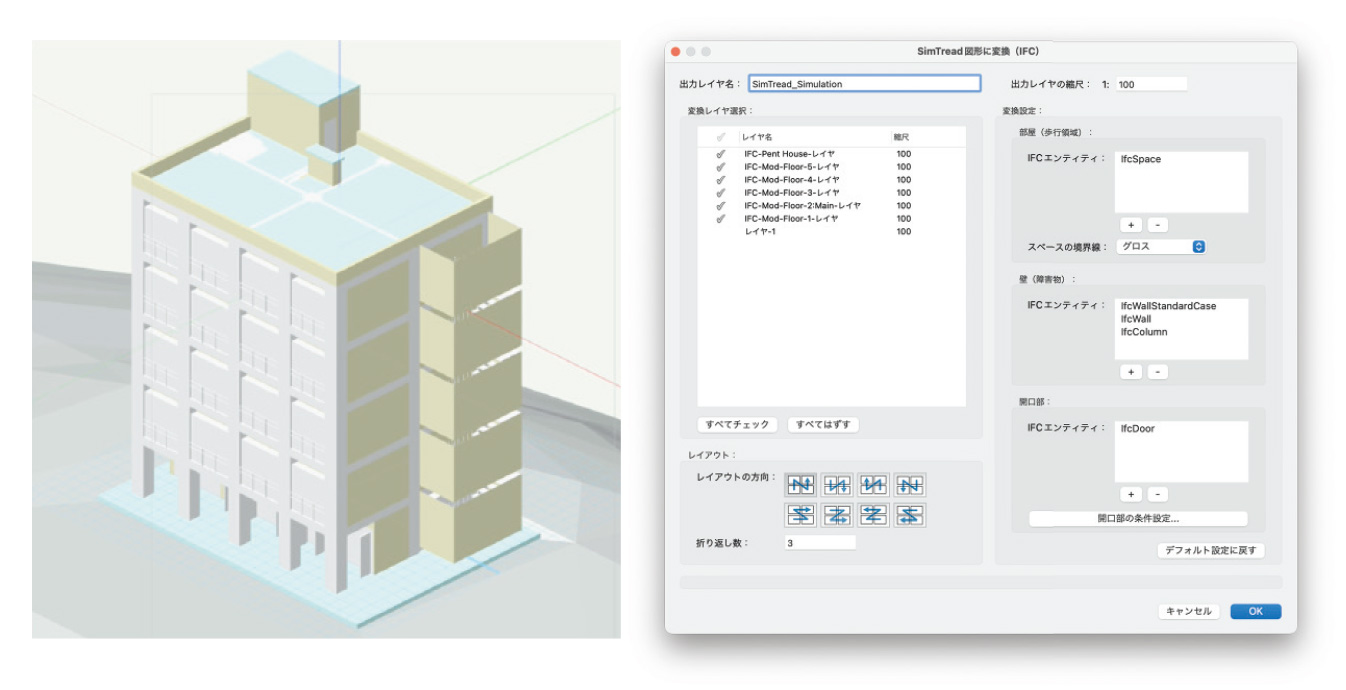Choose the second layout direction icon in top row
The image size is (1346, 690).
pyautogui.click(x=837, y=485)
